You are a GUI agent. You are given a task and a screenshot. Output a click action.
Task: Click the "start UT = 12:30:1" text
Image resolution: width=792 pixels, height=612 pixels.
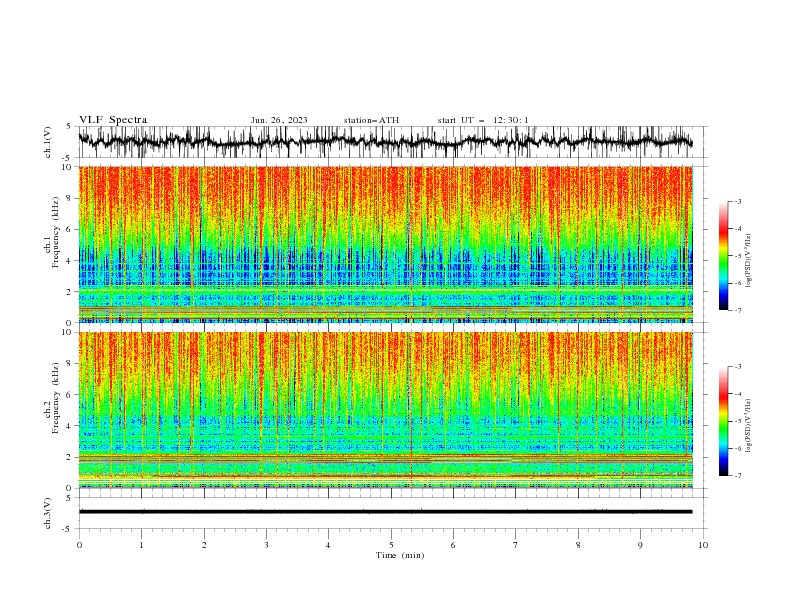[483, 120]
